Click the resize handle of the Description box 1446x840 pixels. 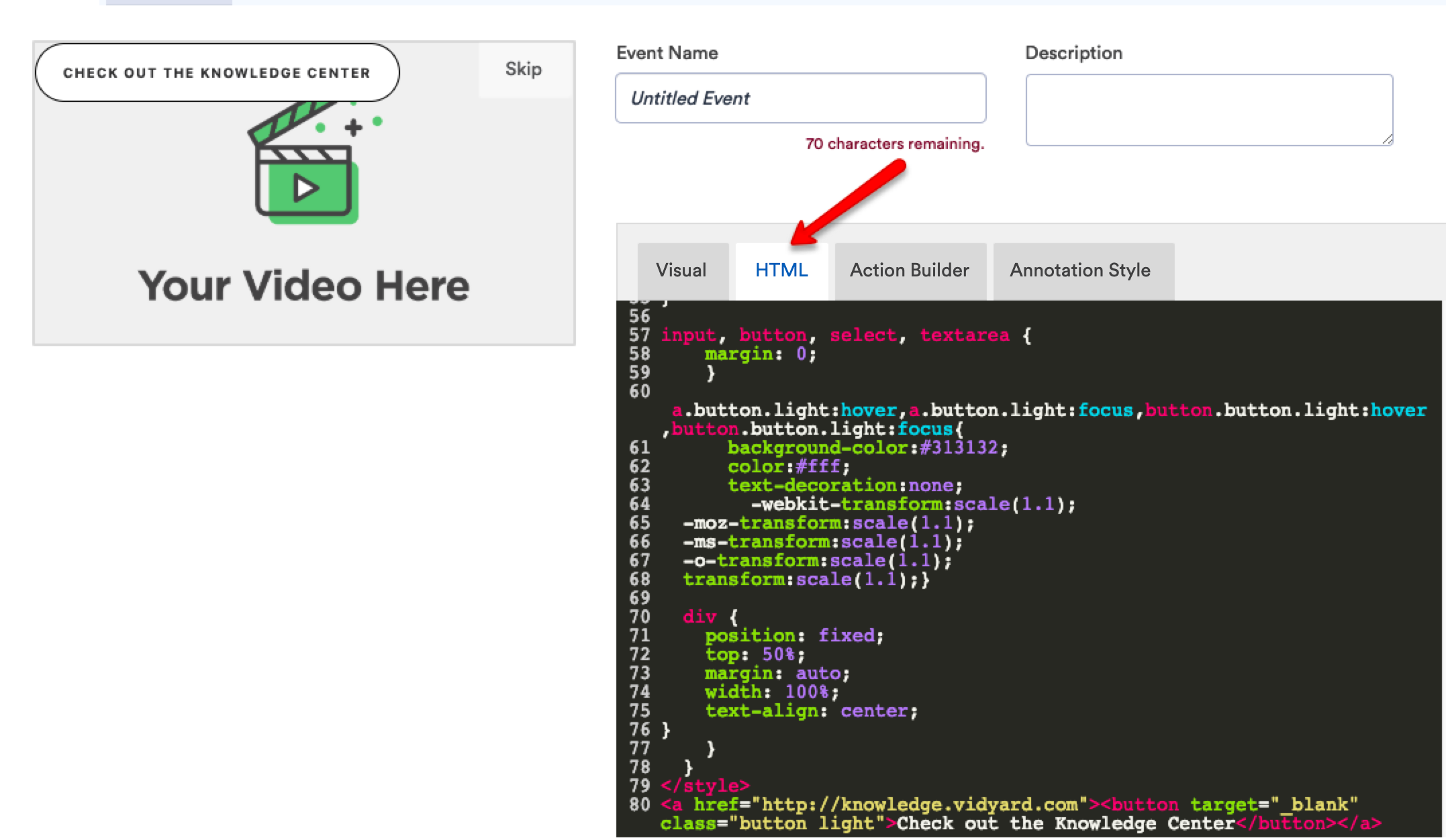[1387, 139]
